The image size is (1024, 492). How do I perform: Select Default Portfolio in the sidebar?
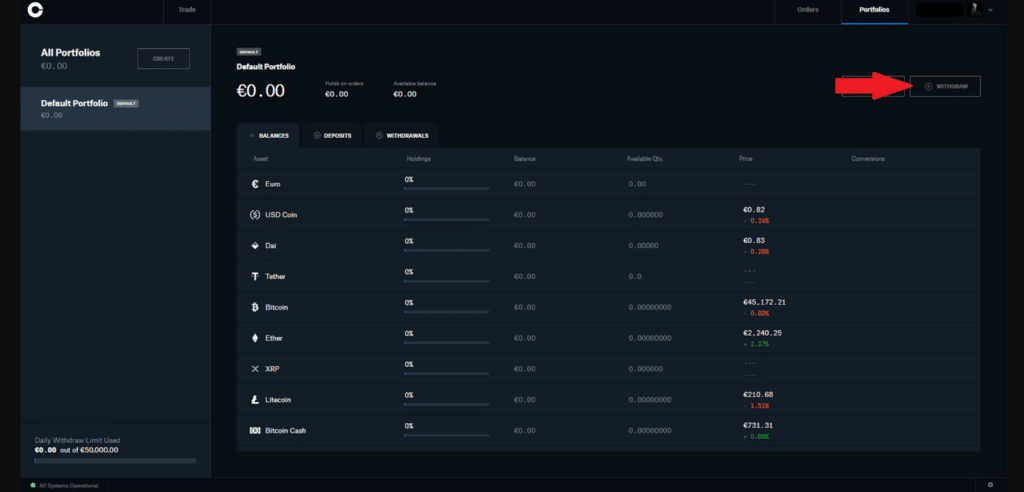[115, 108]
